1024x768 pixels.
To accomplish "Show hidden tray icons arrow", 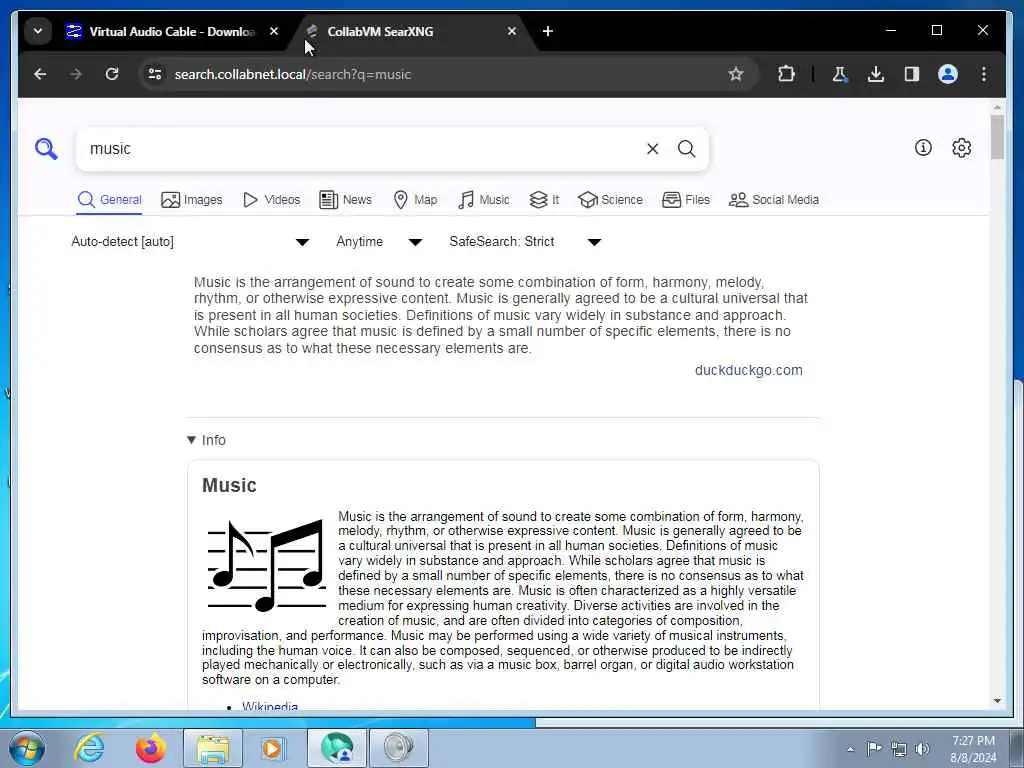I will pyautogui.click(x=850, y=750).
